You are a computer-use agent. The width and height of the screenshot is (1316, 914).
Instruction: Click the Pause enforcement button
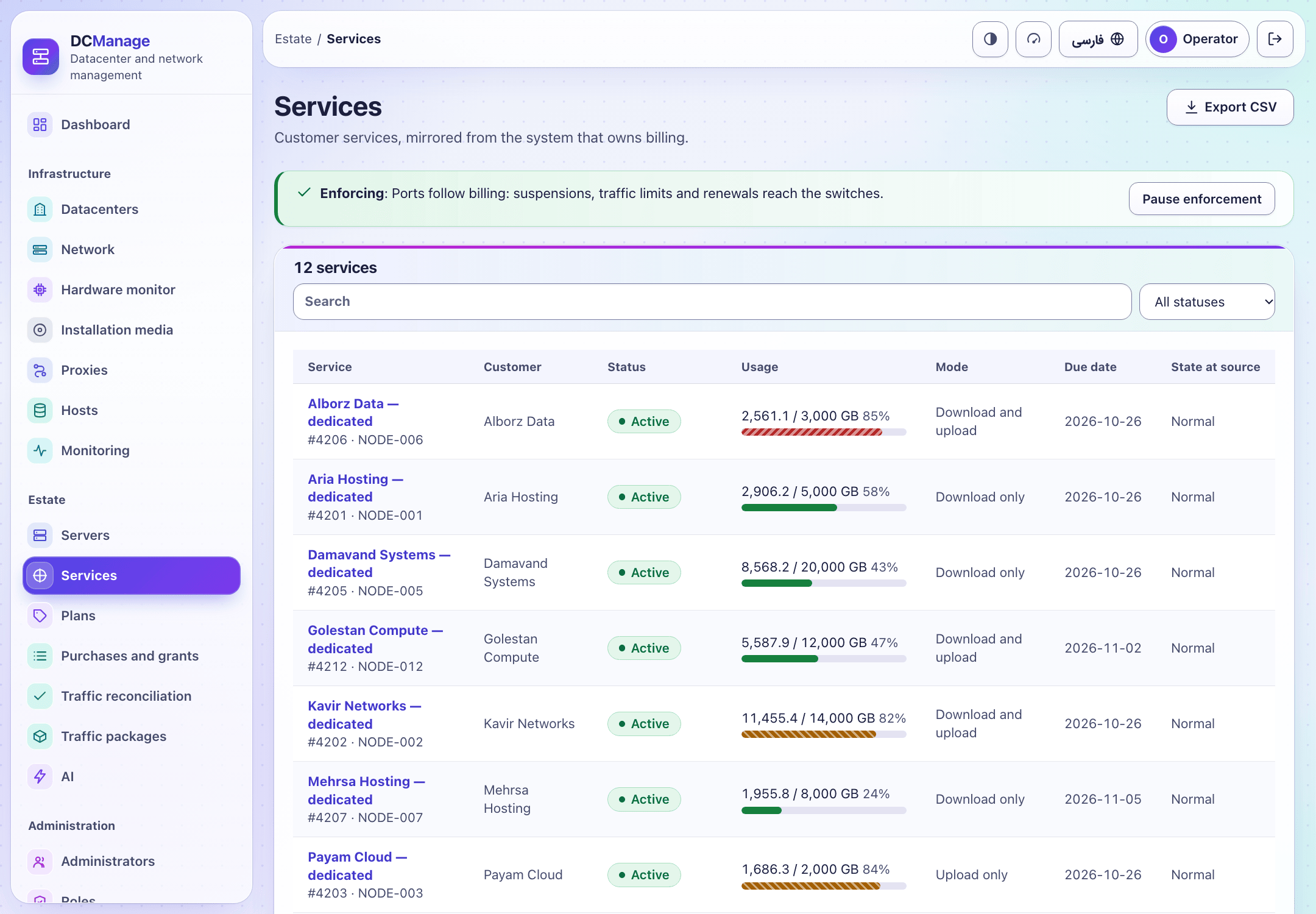1202,199
